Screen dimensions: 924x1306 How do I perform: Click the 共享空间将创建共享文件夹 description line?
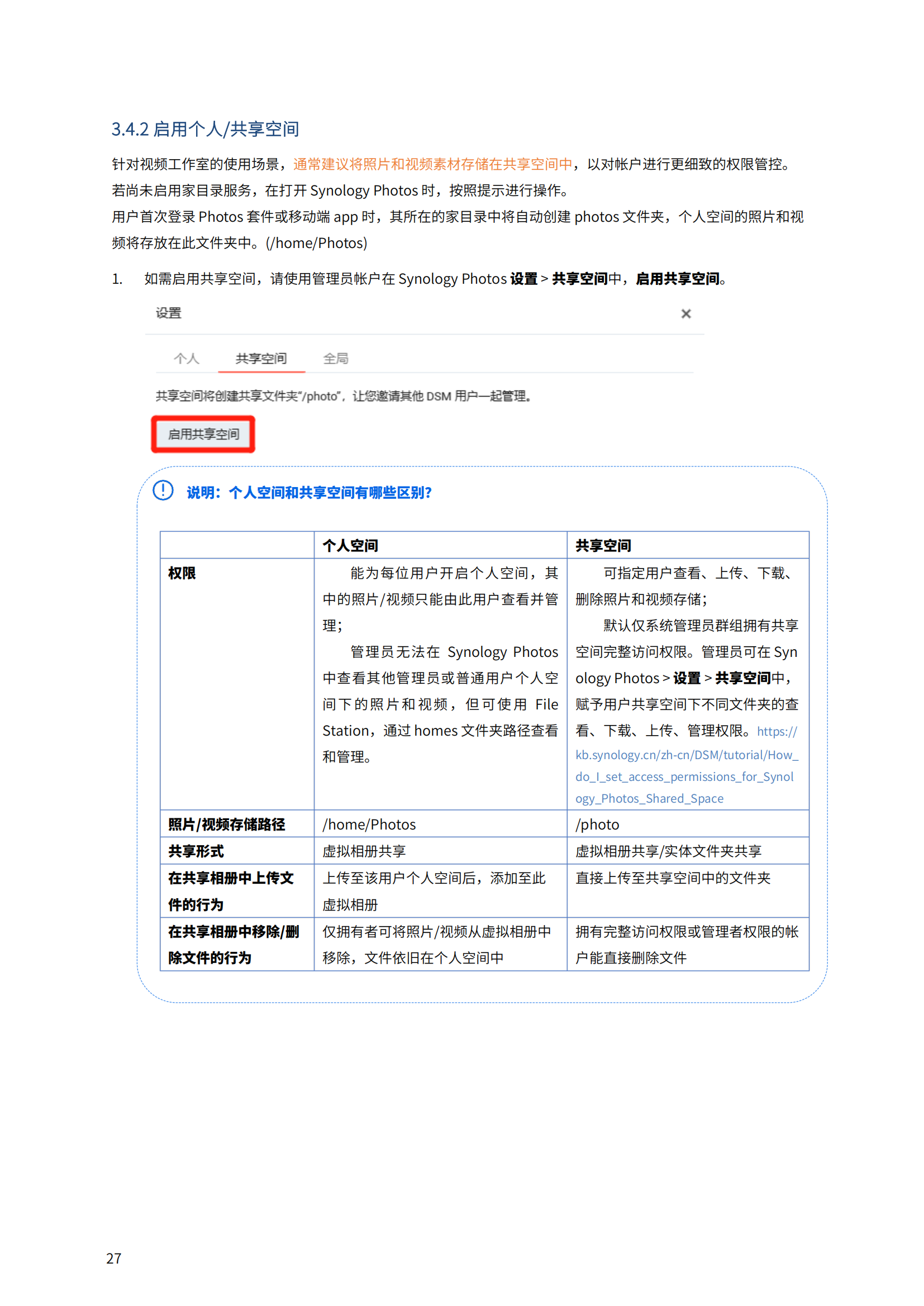coord(344,396)
